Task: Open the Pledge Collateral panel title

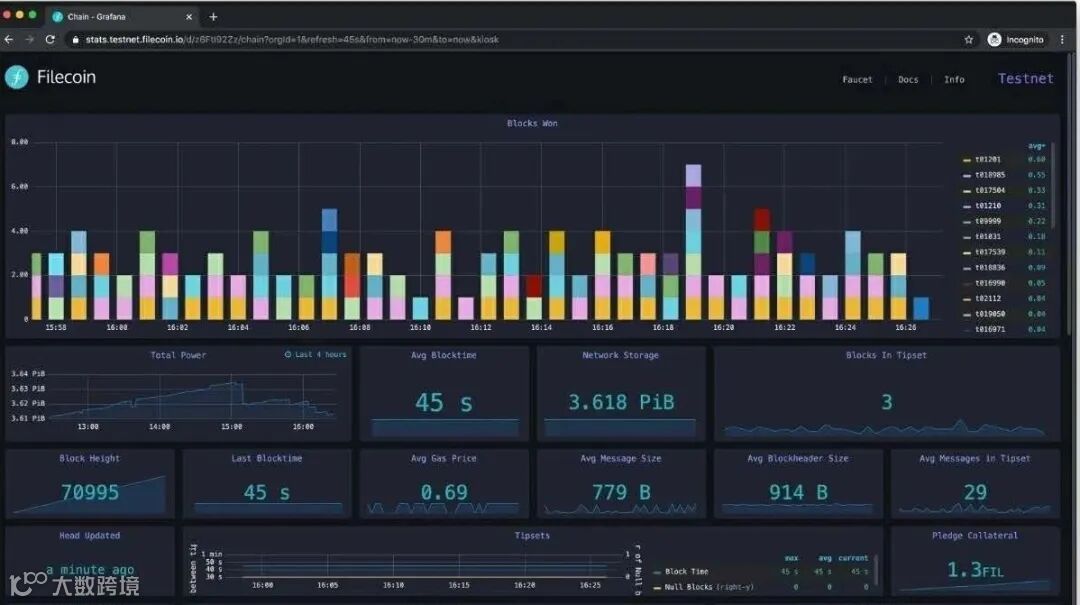Action: tap(975, 535)
